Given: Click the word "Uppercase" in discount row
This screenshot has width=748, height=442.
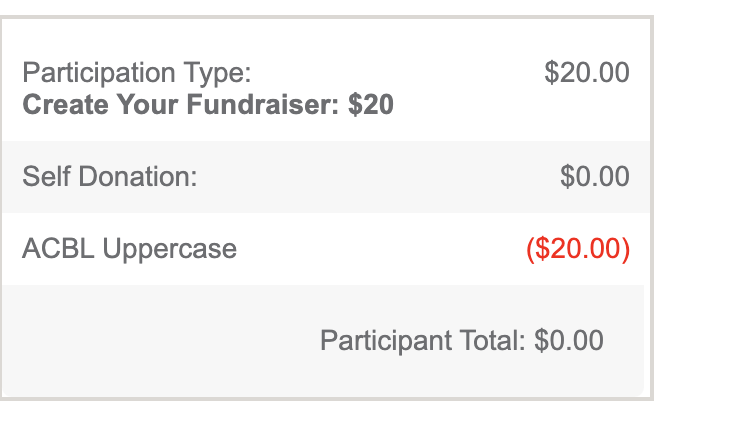Looking at the screenshot, I should [170, 248].
